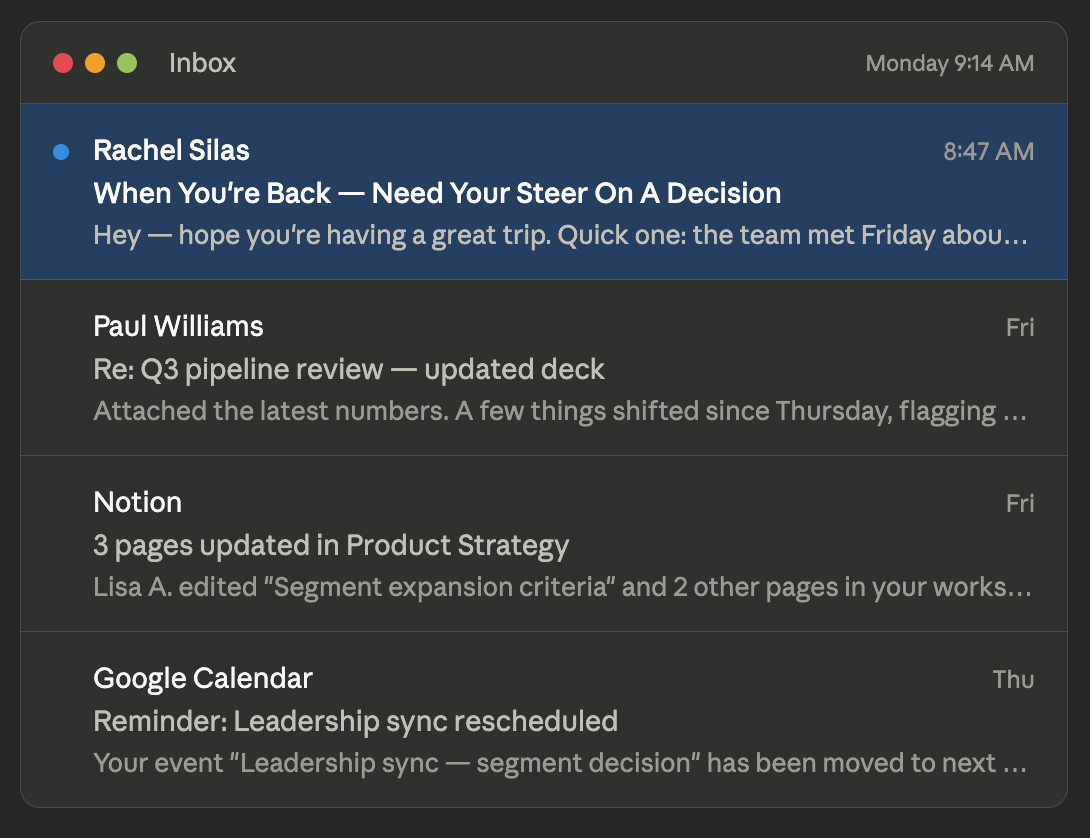Click the Thu date on Calendar email
The width and height of the screenshot is (1090, 838).
tap(1012, 680)
